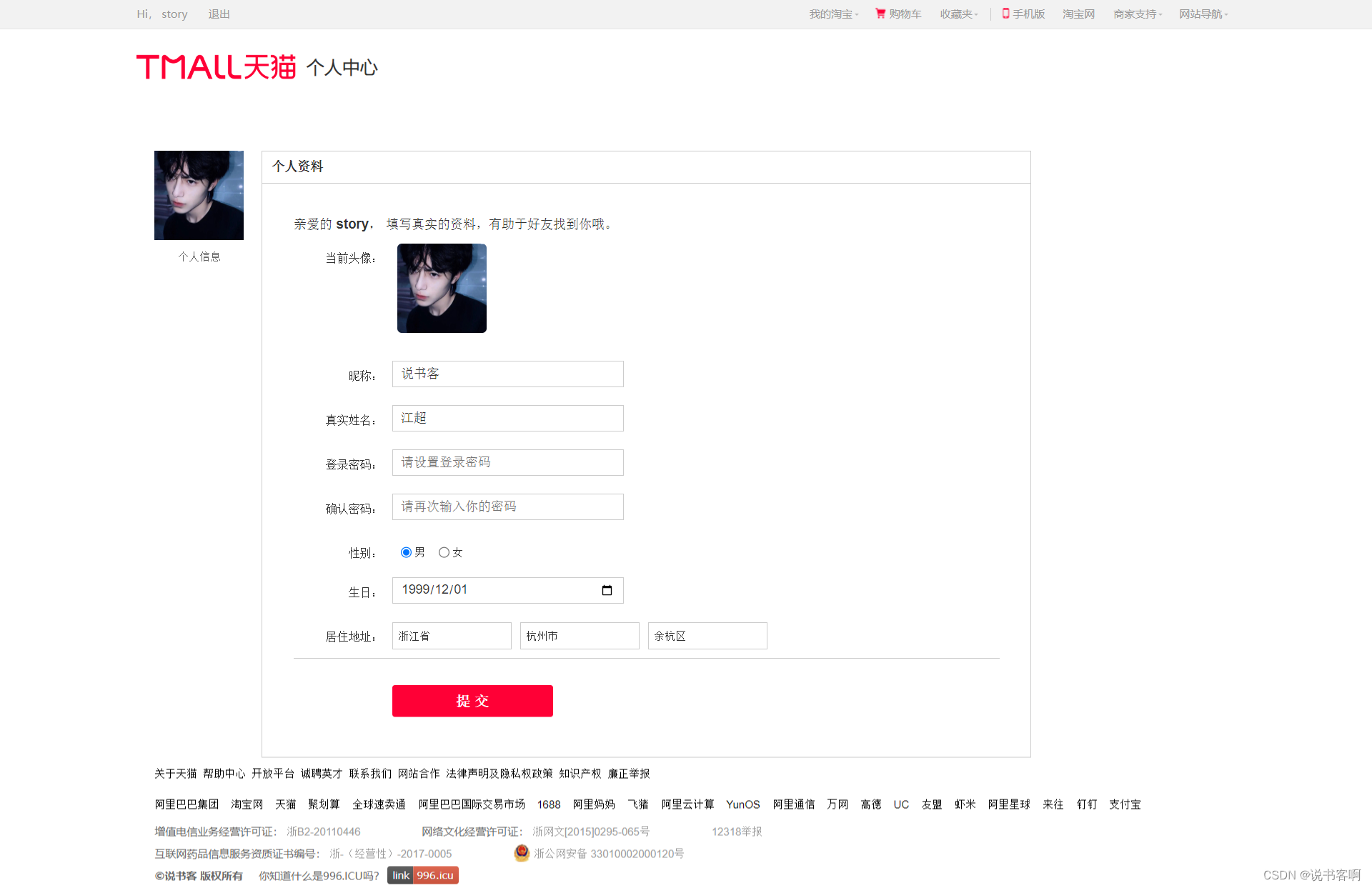Select the 男 male radio button

pos(405,551)
